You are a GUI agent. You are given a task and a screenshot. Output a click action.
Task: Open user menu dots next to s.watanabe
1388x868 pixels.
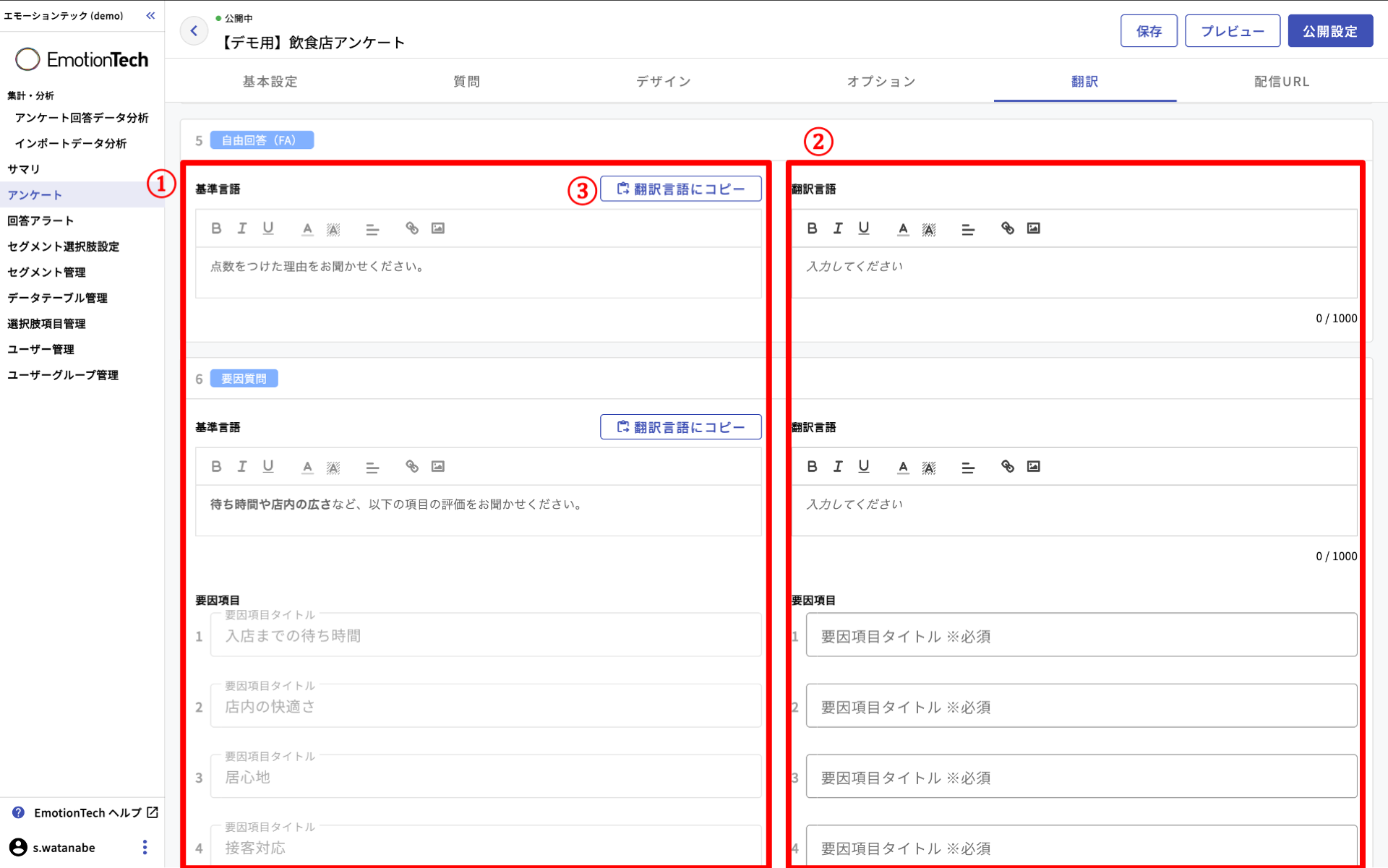145,847
